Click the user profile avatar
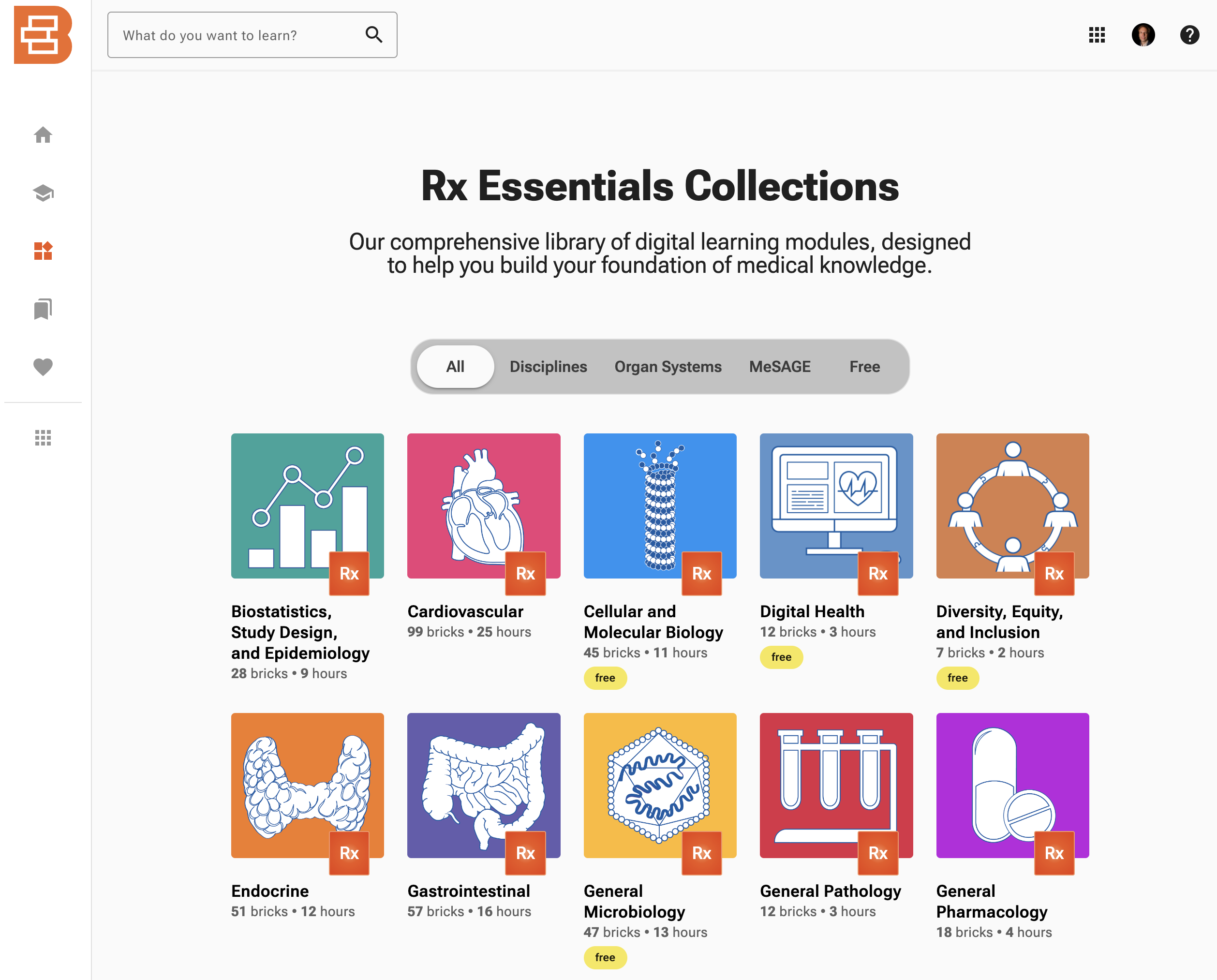This screenshot has width=1217, height=980. [x=1143, y=35]
